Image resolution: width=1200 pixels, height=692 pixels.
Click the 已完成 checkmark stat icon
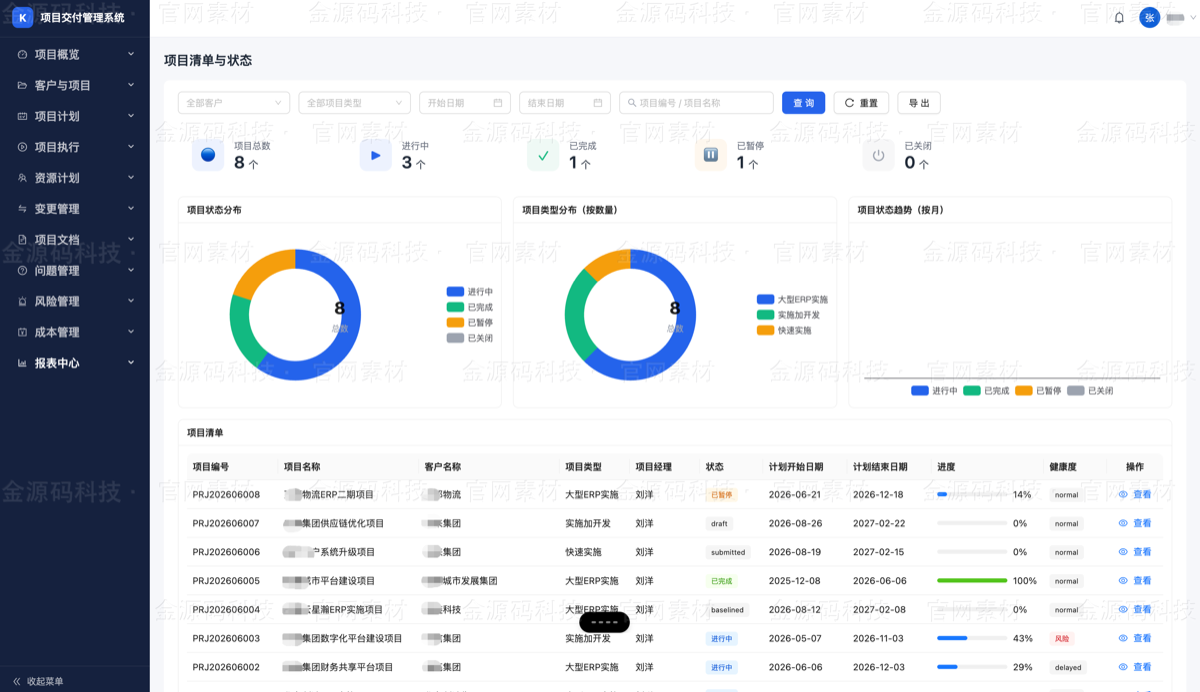543,155
